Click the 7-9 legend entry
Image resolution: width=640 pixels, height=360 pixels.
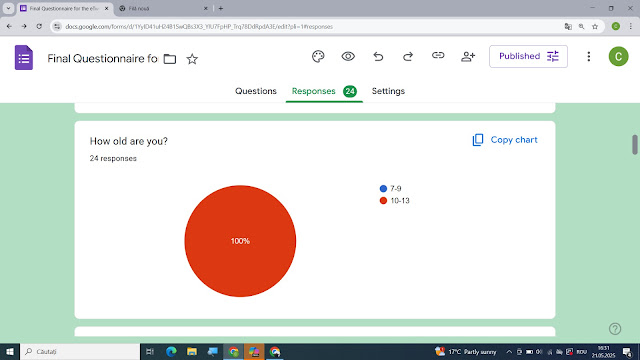coord(391,189)
